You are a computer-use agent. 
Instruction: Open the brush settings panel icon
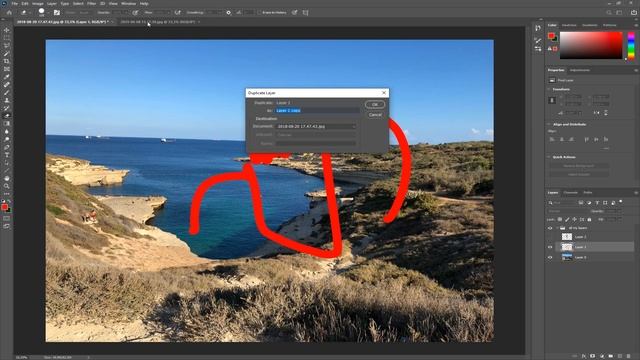57,13
